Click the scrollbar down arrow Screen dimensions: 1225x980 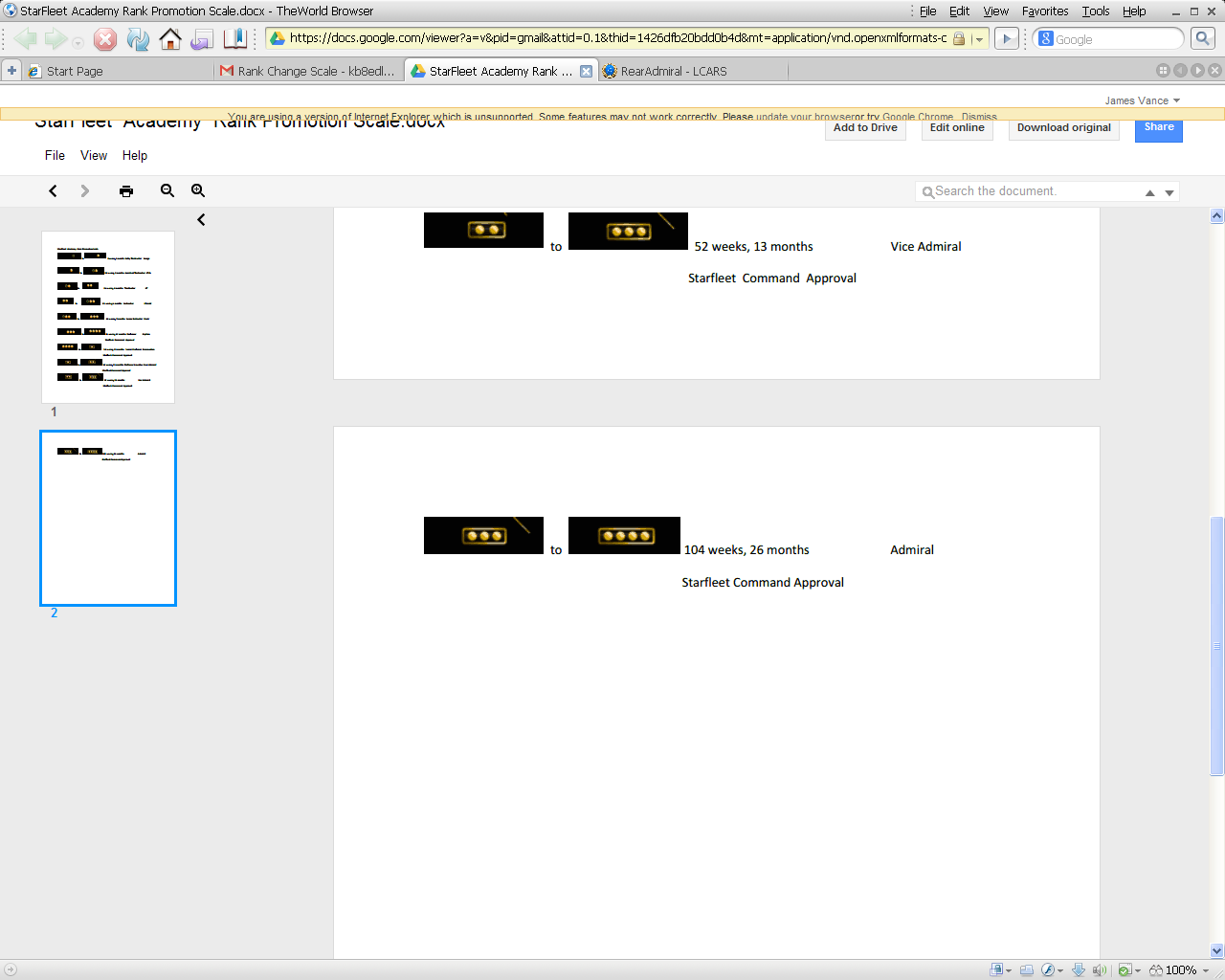point(1217,950)
